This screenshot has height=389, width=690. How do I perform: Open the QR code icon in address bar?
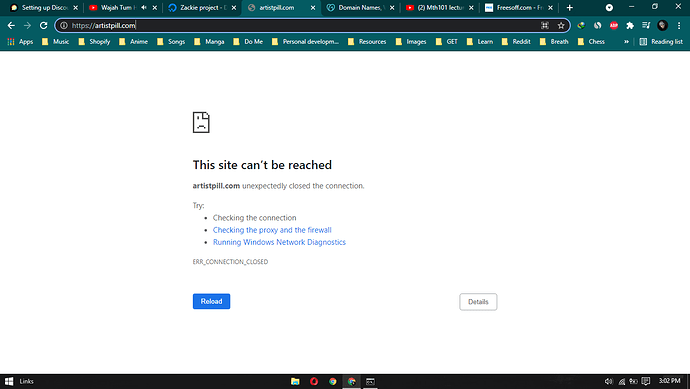point(545,26)
